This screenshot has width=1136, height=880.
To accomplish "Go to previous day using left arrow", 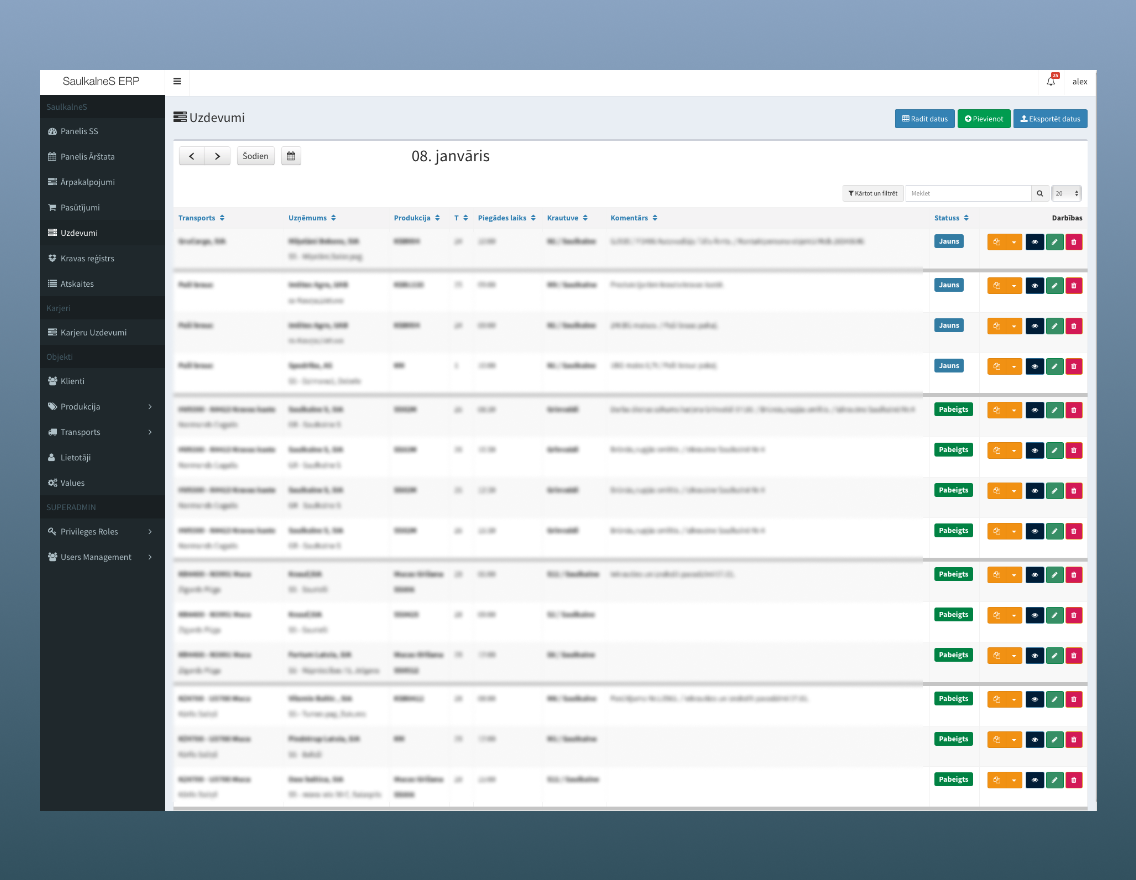I will (x=192, y=156).
